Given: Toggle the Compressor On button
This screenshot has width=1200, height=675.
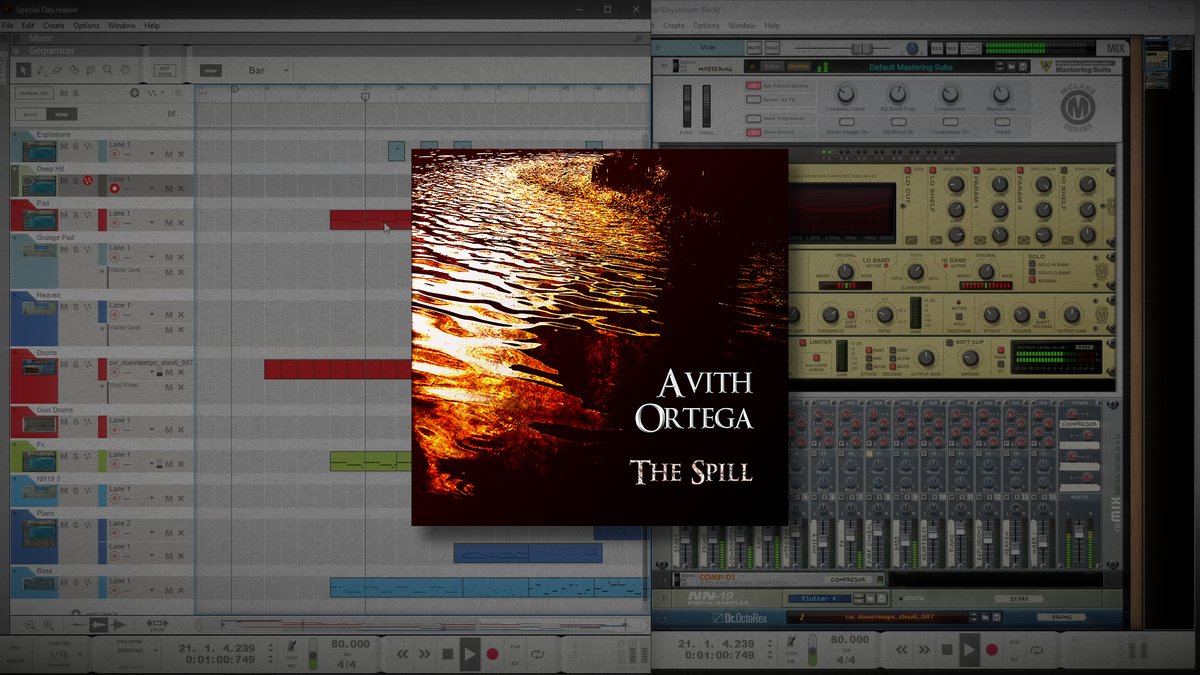Looking at the screenshot, I should tap(949, 123).
